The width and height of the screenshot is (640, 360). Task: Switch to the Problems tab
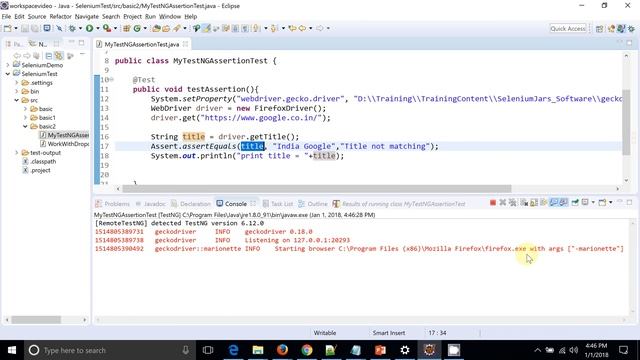click(113, 204)
